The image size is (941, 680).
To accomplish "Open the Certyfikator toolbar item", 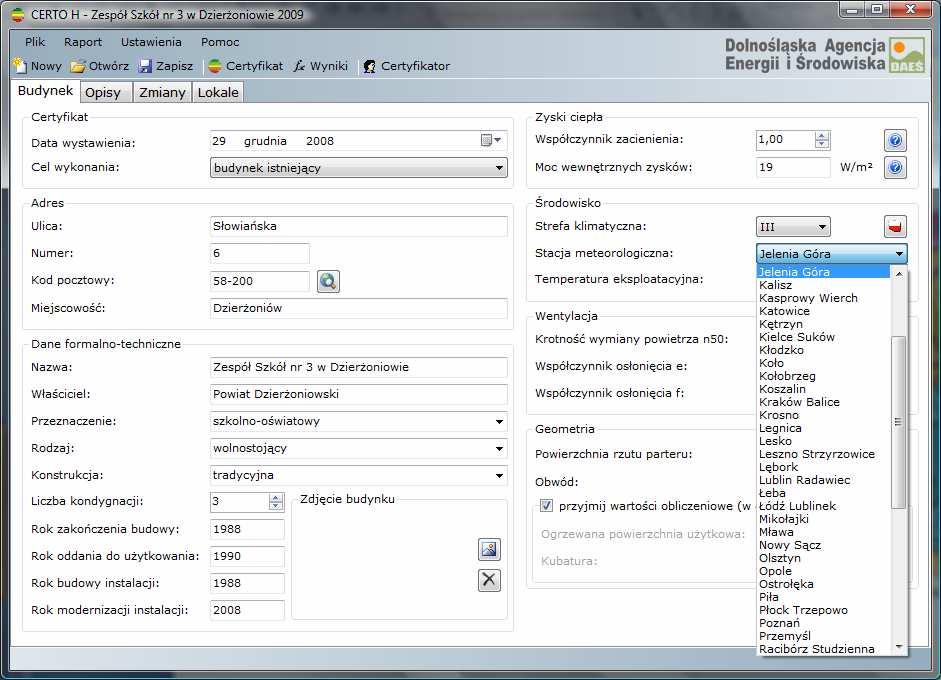I will point(406,66).
